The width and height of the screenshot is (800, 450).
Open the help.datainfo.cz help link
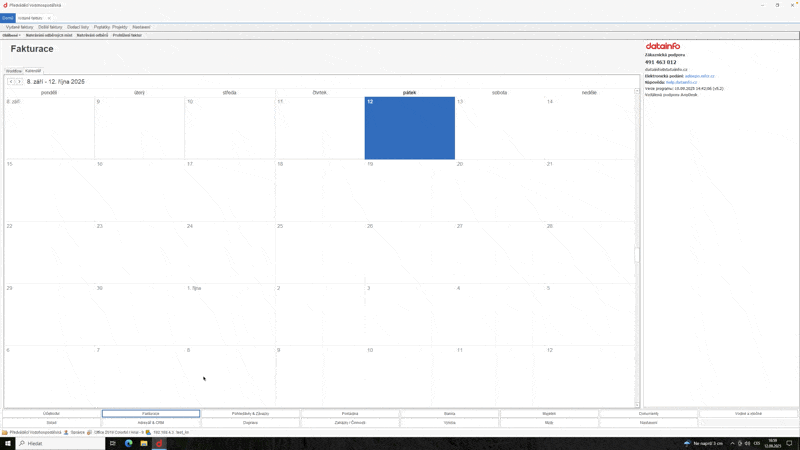682,82
